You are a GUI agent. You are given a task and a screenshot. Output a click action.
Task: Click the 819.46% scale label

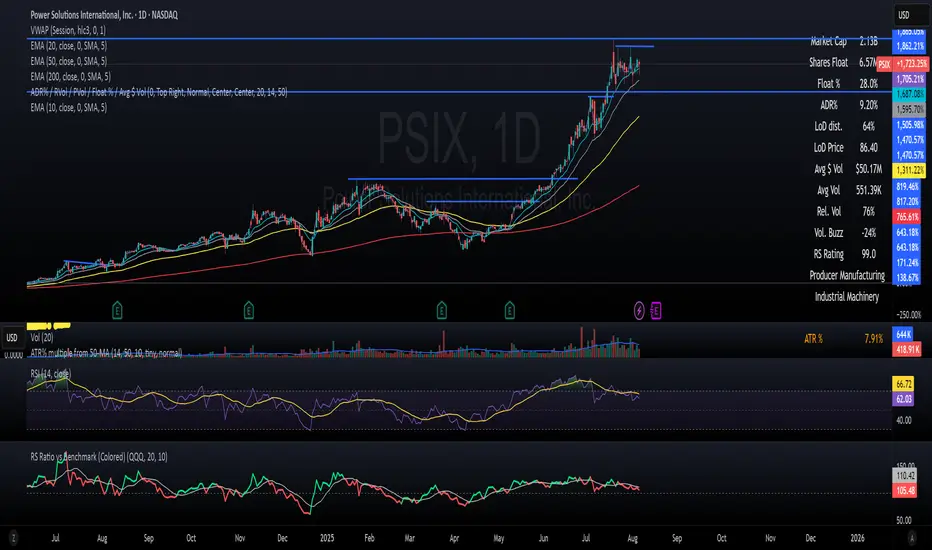(907, 186)
